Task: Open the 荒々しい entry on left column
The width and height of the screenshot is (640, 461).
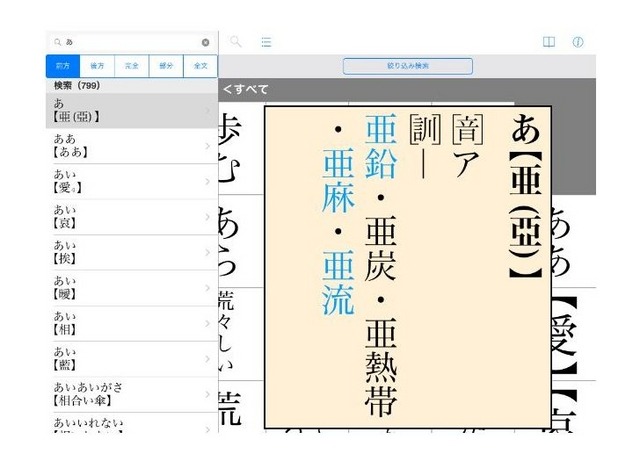Action: [225, 332]
